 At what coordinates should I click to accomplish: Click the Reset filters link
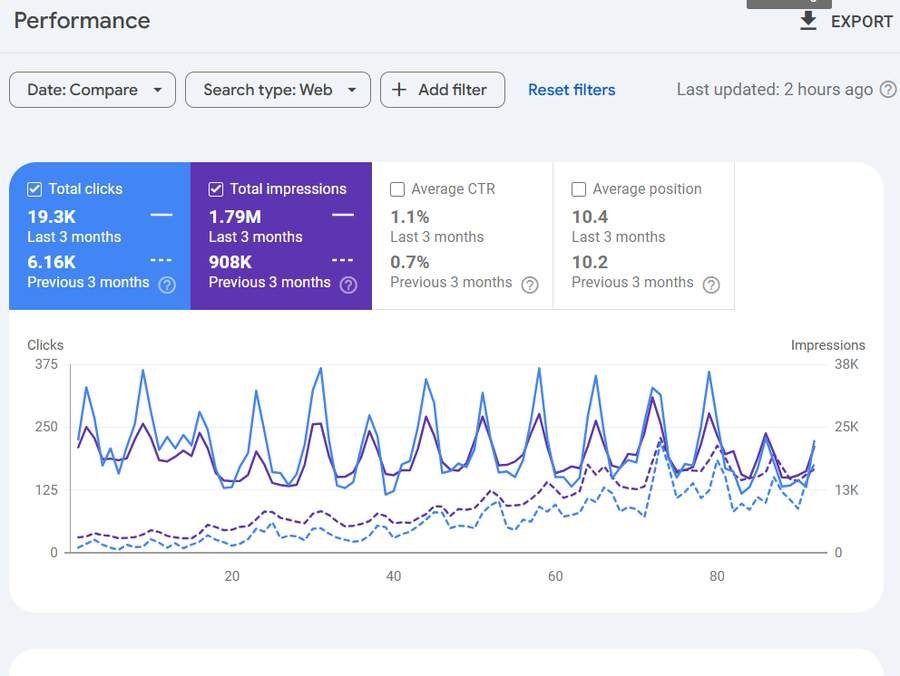(572, 90)
